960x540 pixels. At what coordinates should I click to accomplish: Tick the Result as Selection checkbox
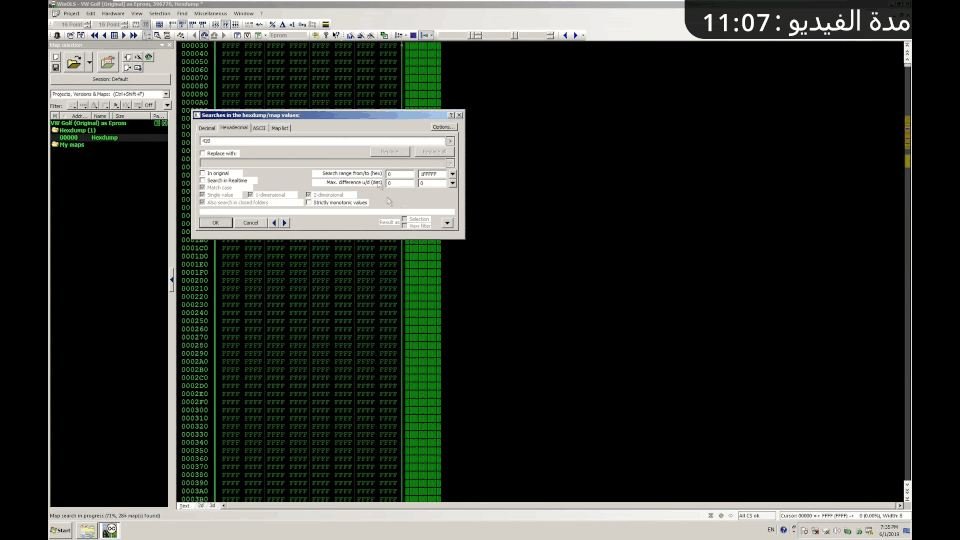[405, 219]
